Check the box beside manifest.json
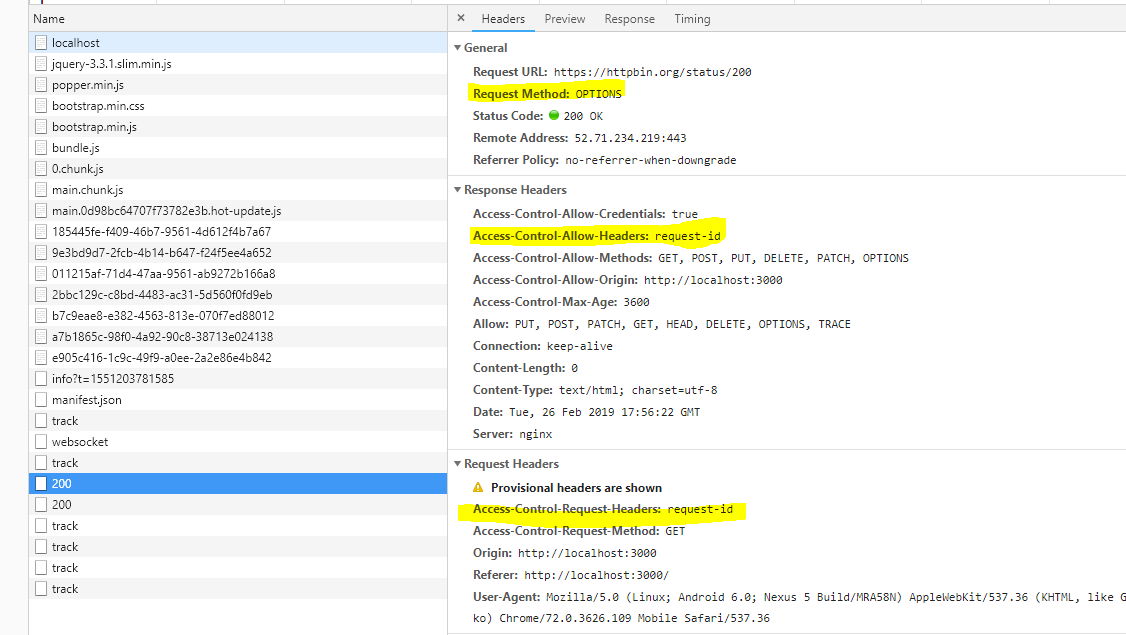Screen dimensions: 1126x635 (39, 399)
